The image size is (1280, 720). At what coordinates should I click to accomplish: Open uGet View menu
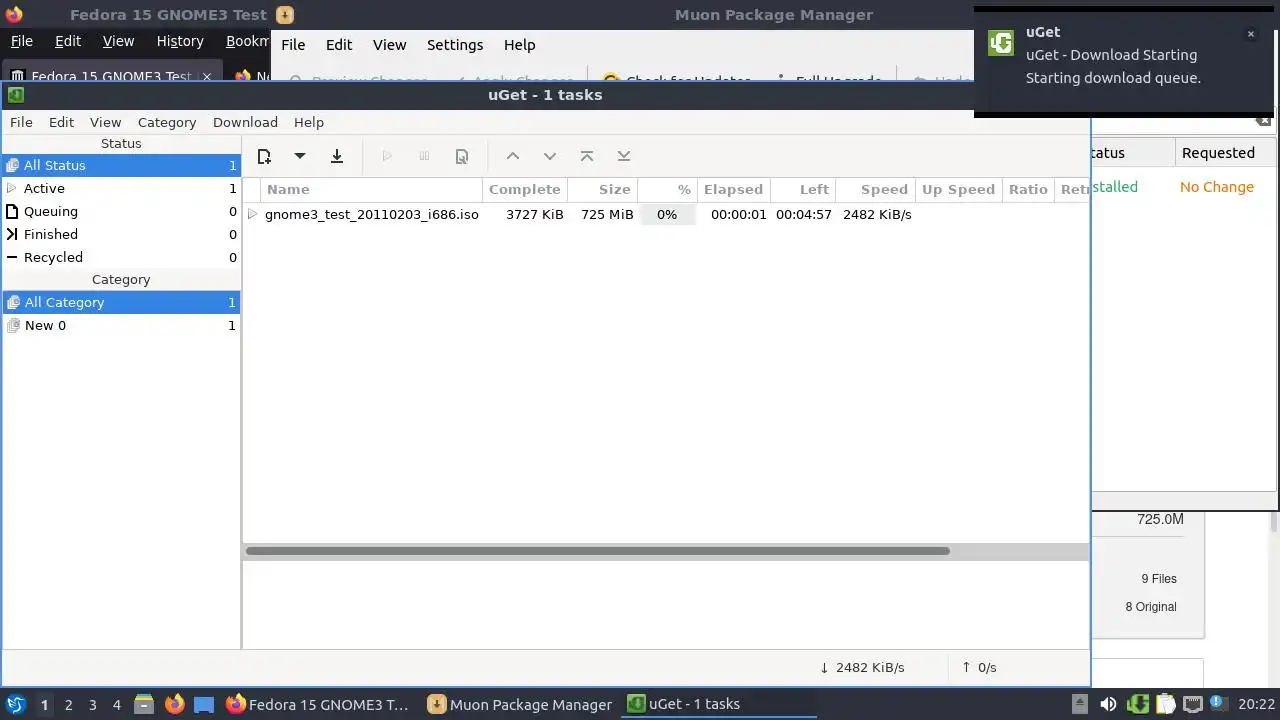tap(105, 122)
